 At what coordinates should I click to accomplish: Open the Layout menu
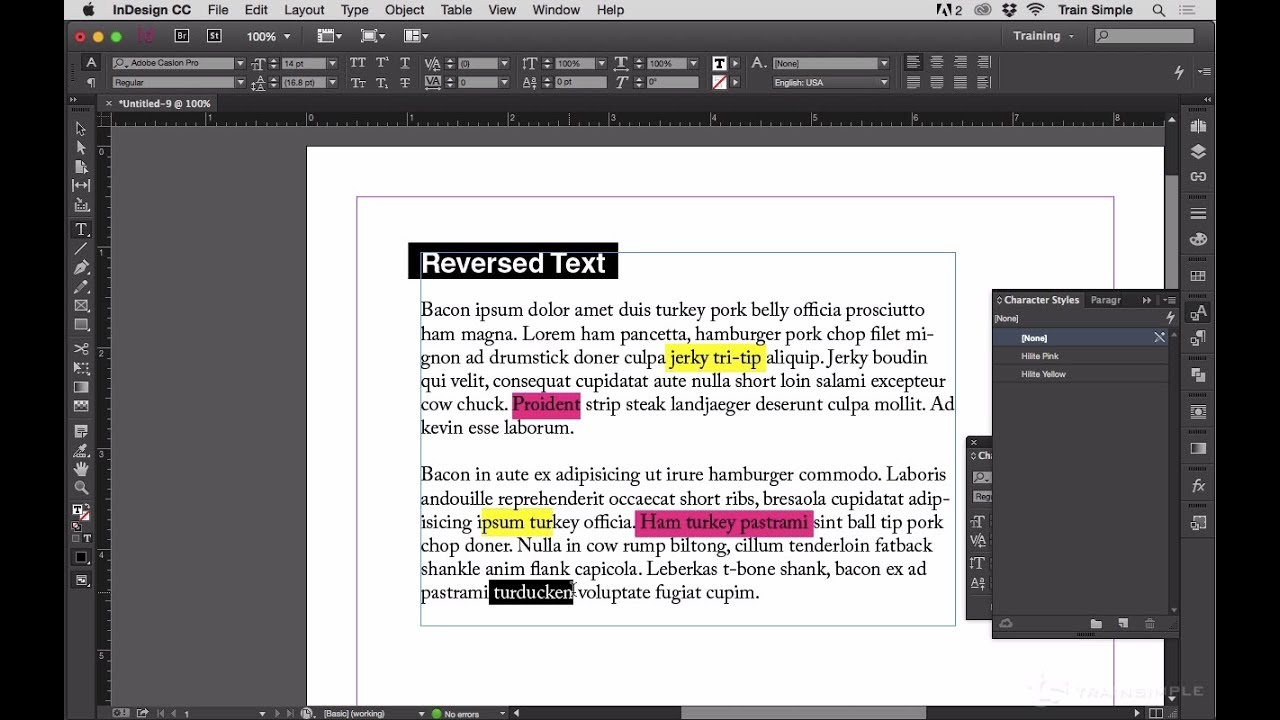point(304,10)
